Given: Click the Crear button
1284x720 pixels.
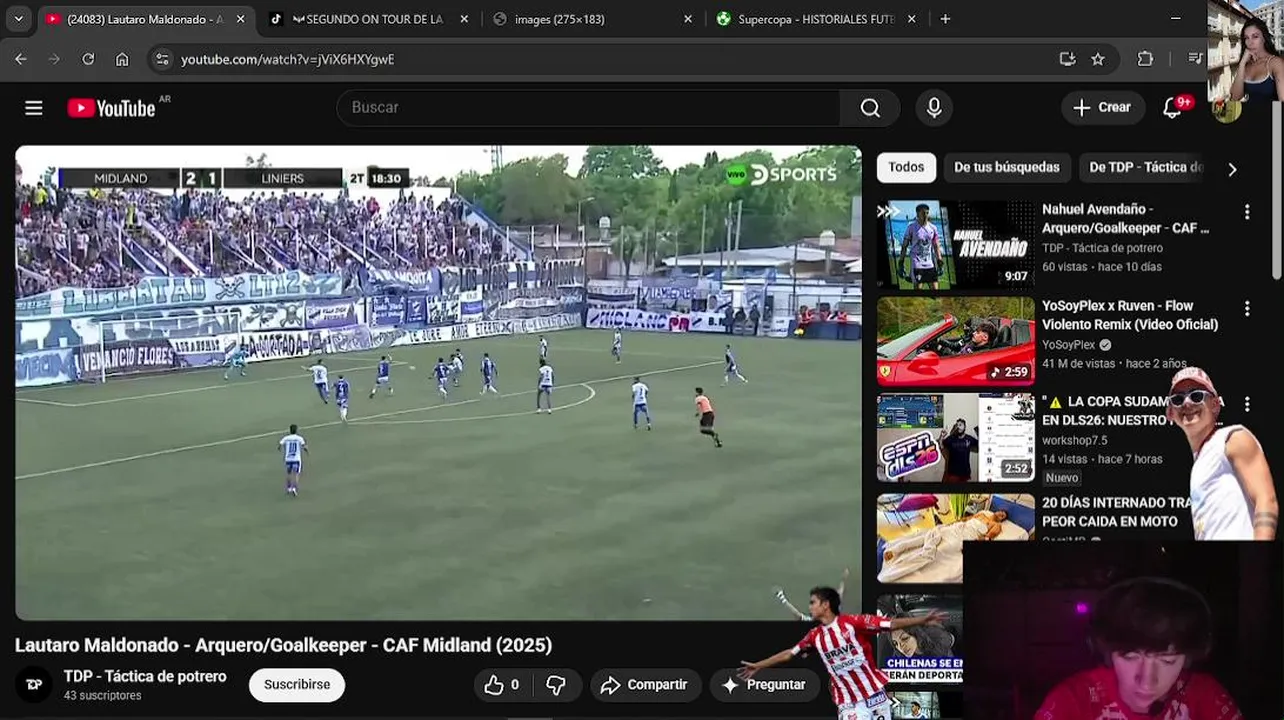Looking at the screenshot, I should tap(1102, 108).
